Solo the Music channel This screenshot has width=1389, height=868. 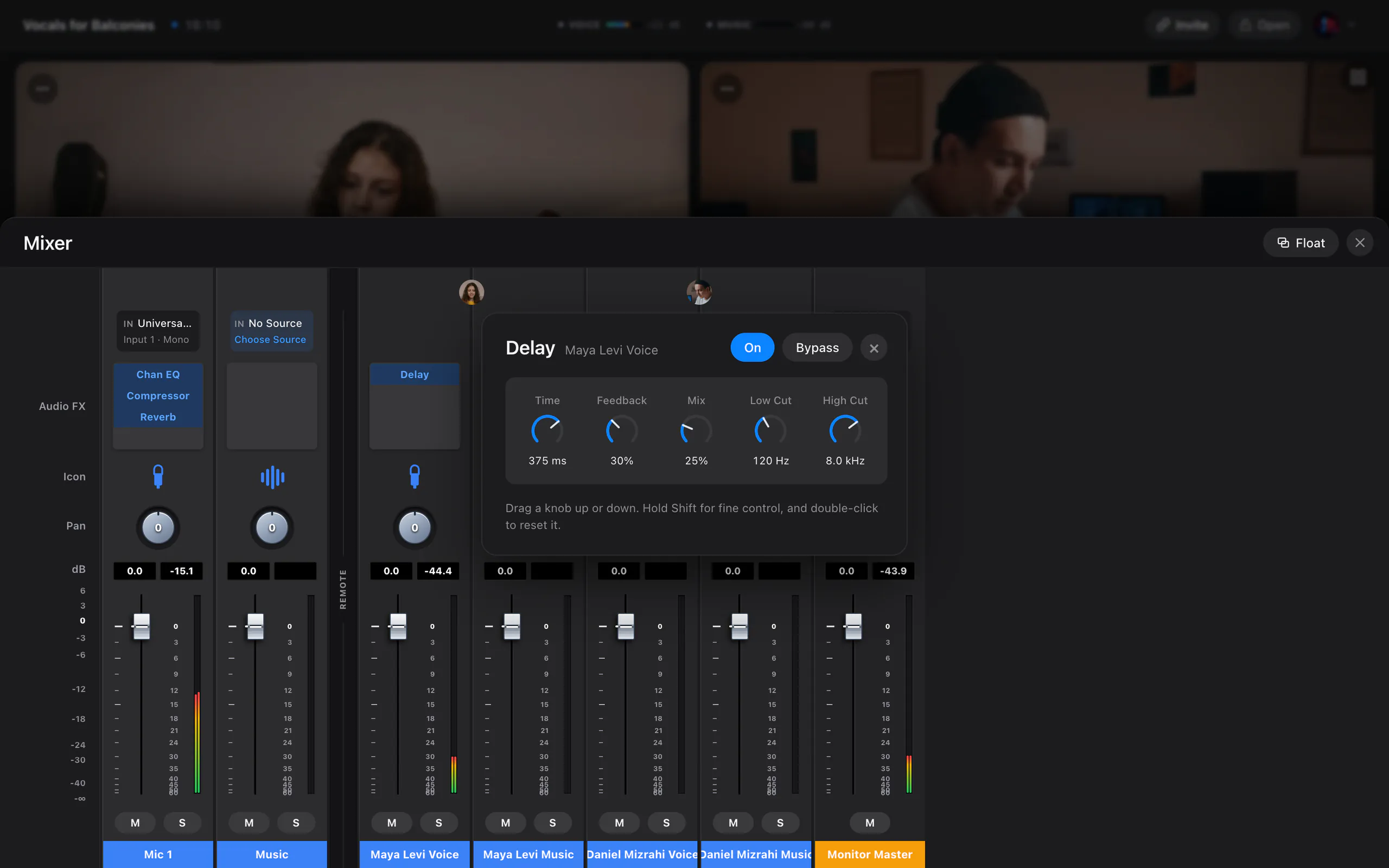296,822
